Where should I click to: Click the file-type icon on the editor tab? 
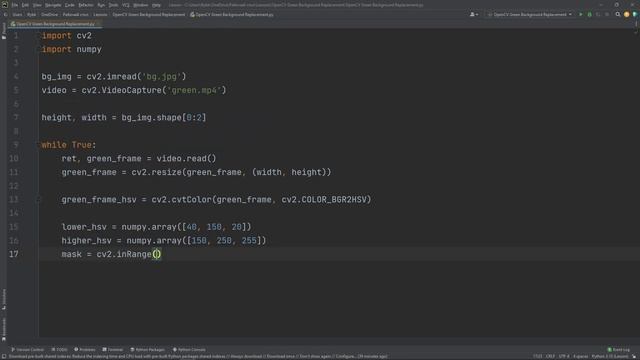click(13, 24)
